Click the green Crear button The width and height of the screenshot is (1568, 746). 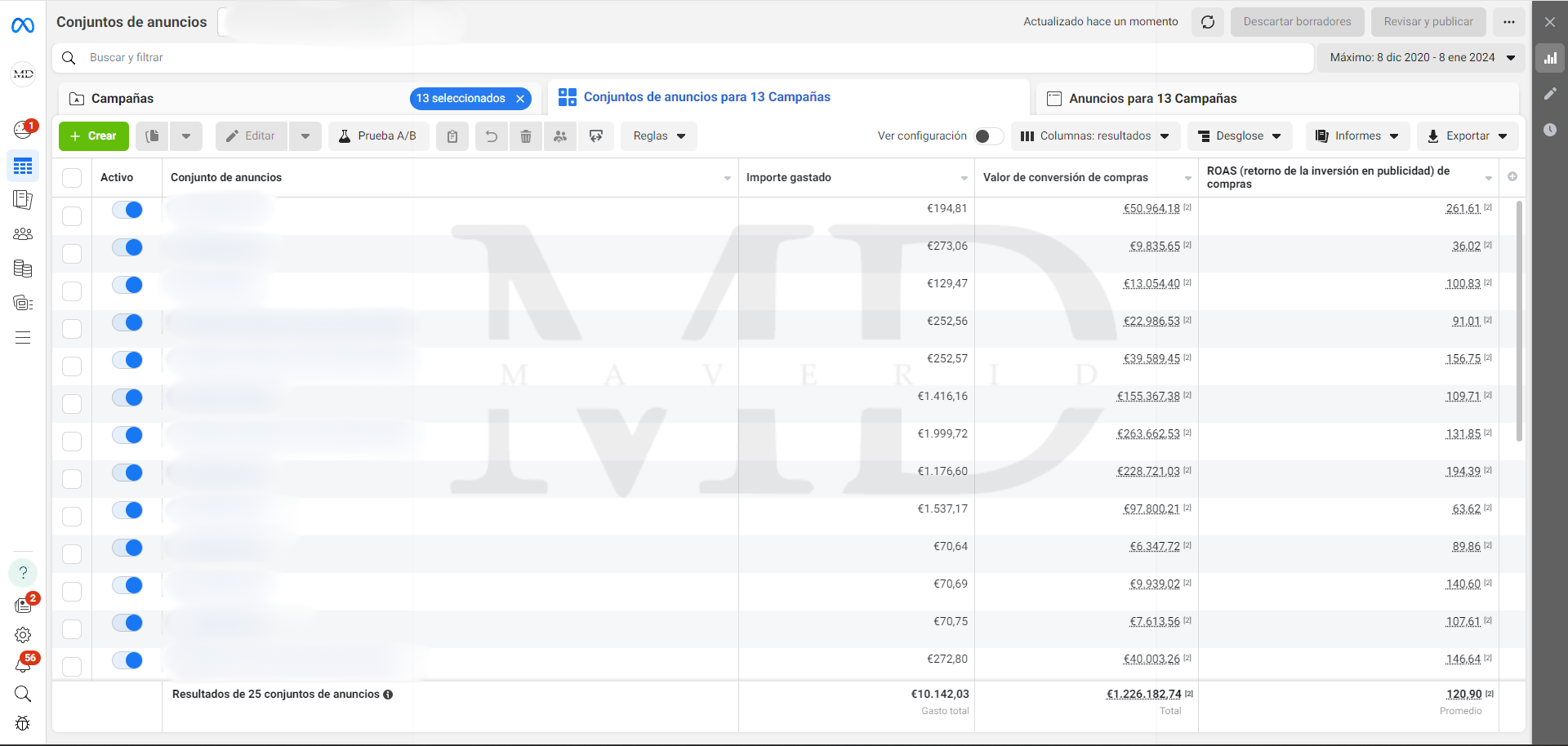pos(94,136)
